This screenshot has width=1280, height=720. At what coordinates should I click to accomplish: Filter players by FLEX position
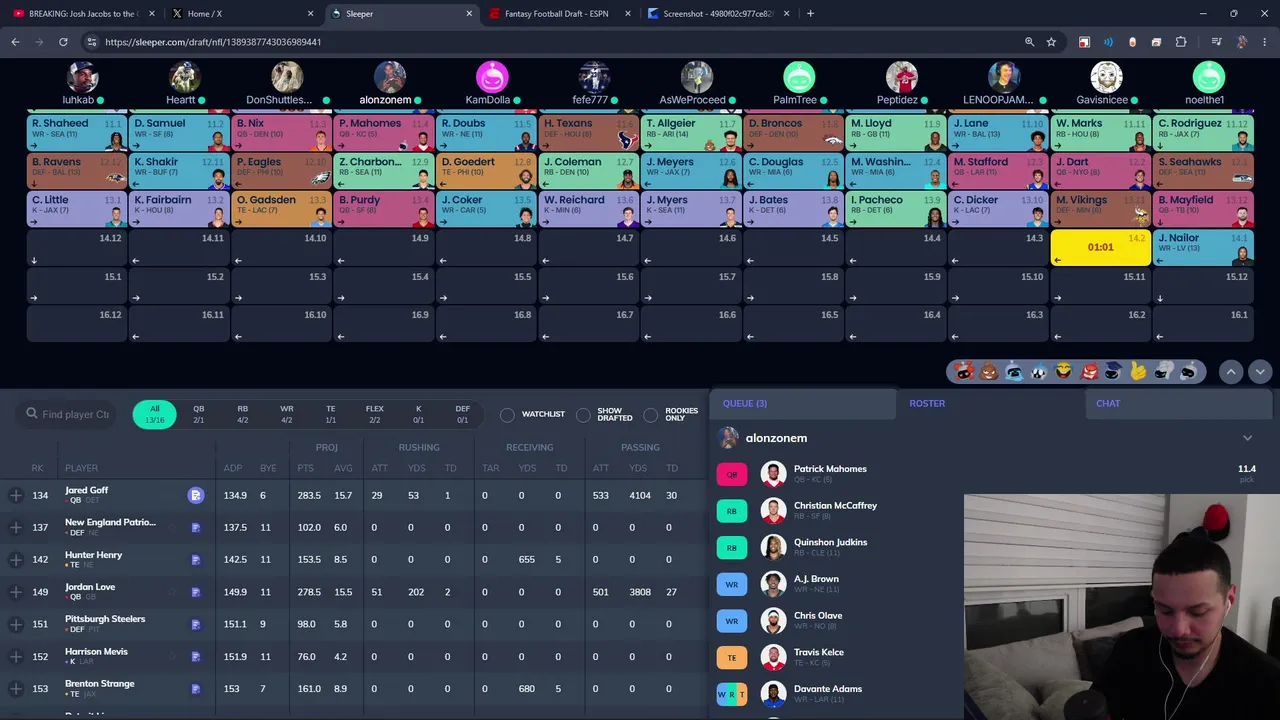(x=375, y=414)
